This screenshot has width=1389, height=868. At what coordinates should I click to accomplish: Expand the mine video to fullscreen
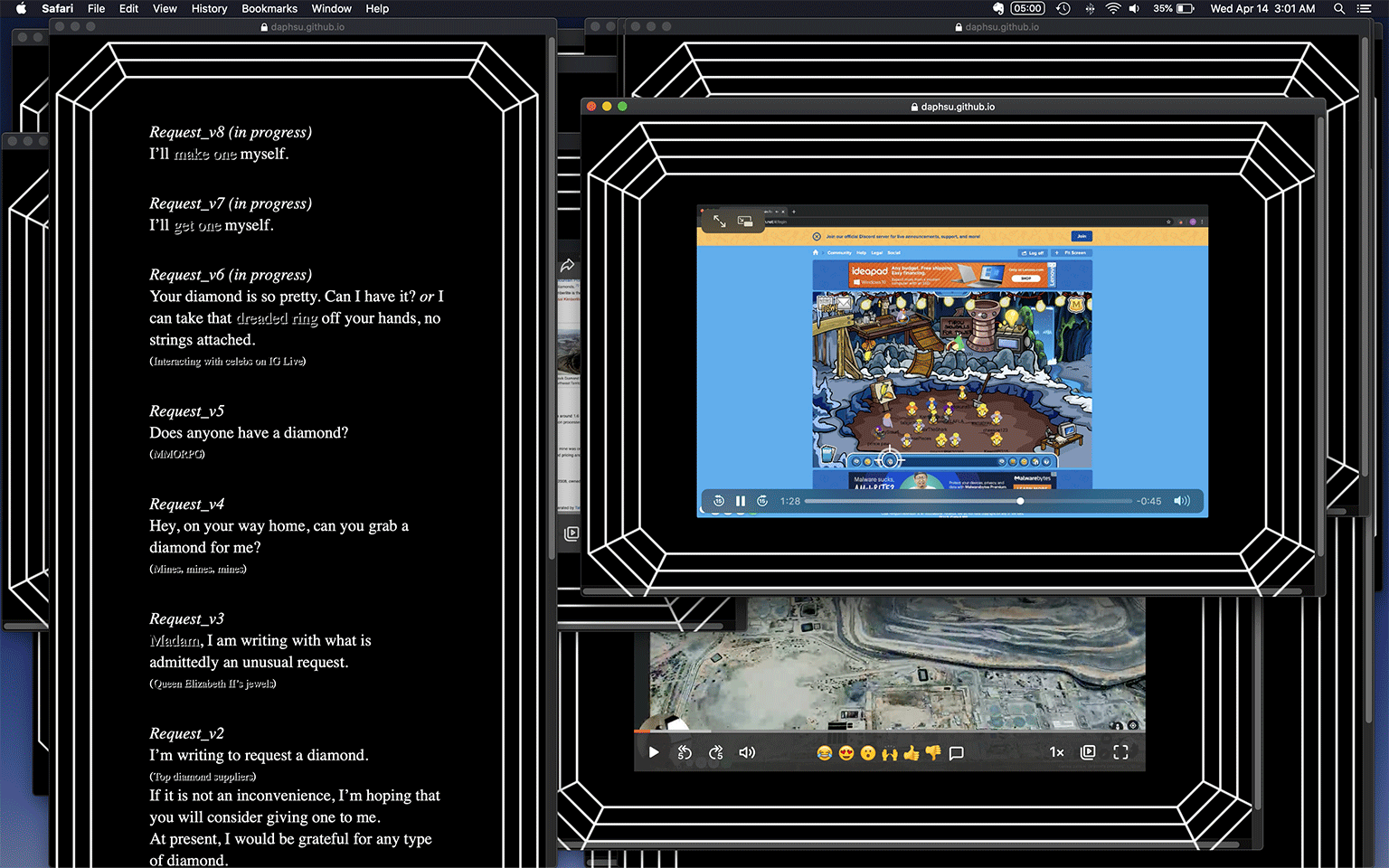tap(1120, 752)
